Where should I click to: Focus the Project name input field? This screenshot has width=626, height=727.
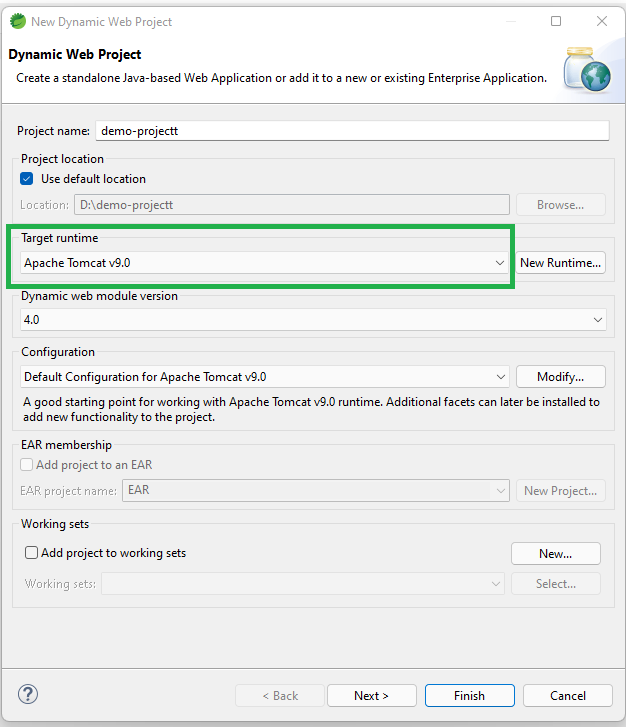(x=352, y=131)
